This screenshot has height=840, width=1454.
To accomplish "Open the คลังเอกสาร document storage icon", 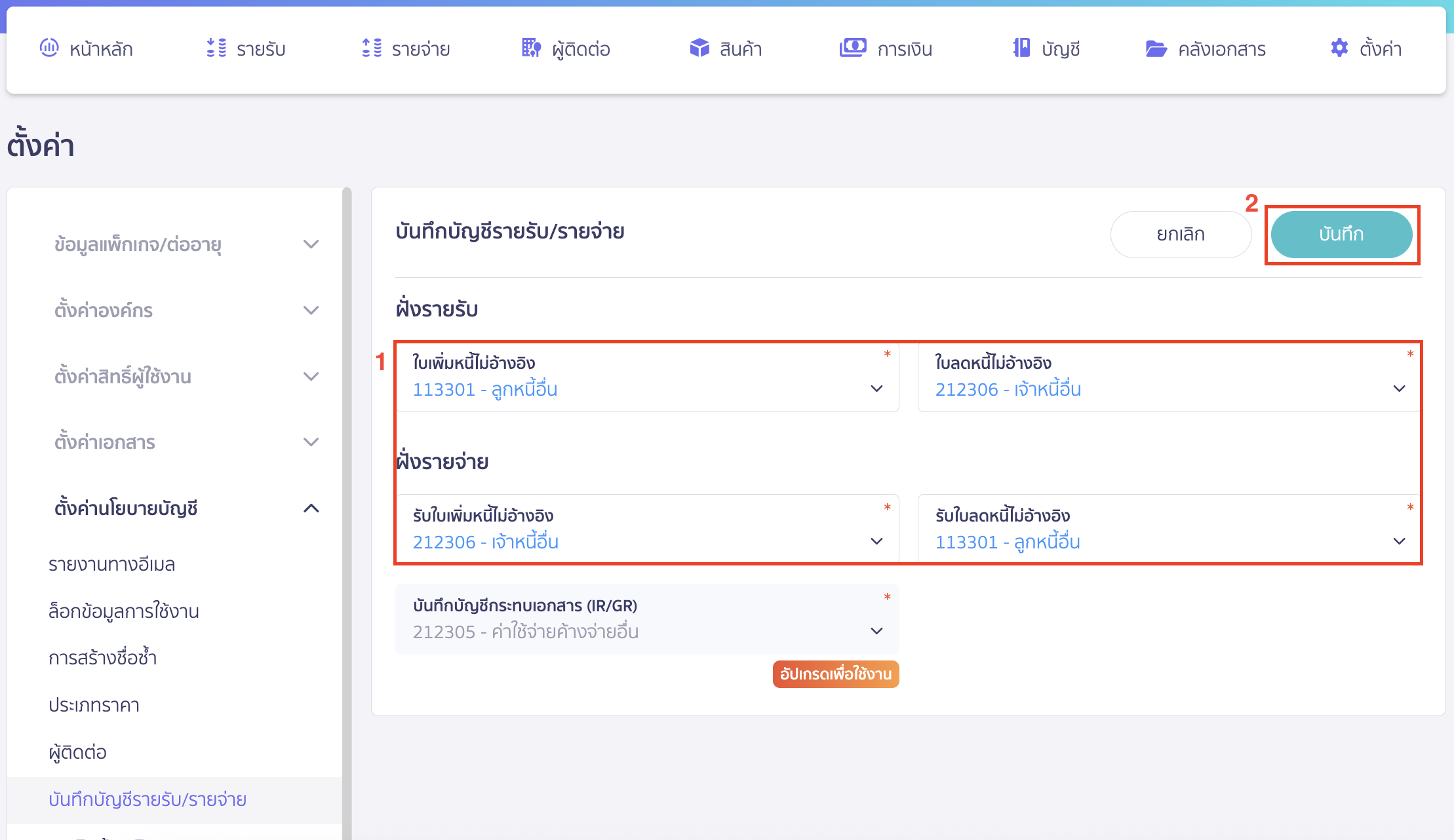I will [x=1158, y=48].
